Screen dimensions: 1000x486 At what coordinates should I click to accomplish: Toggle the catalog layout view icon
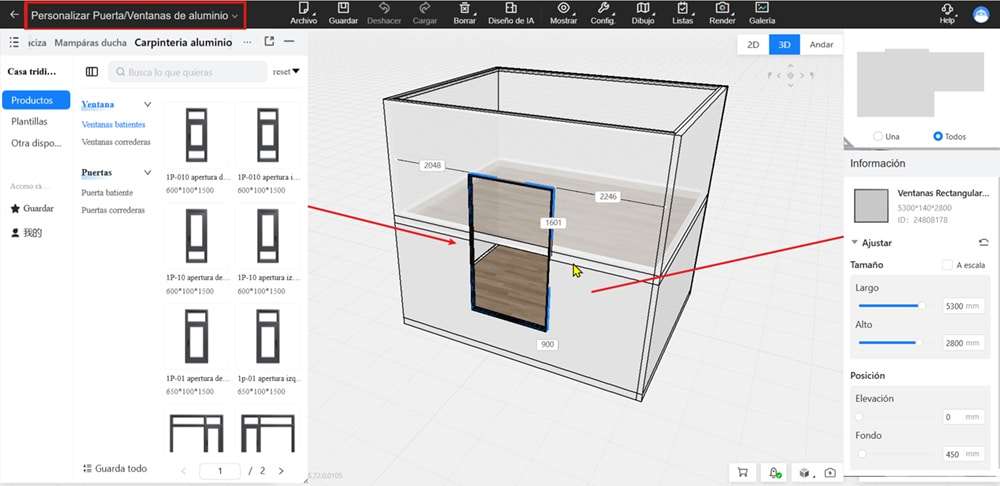click(92, 72)
